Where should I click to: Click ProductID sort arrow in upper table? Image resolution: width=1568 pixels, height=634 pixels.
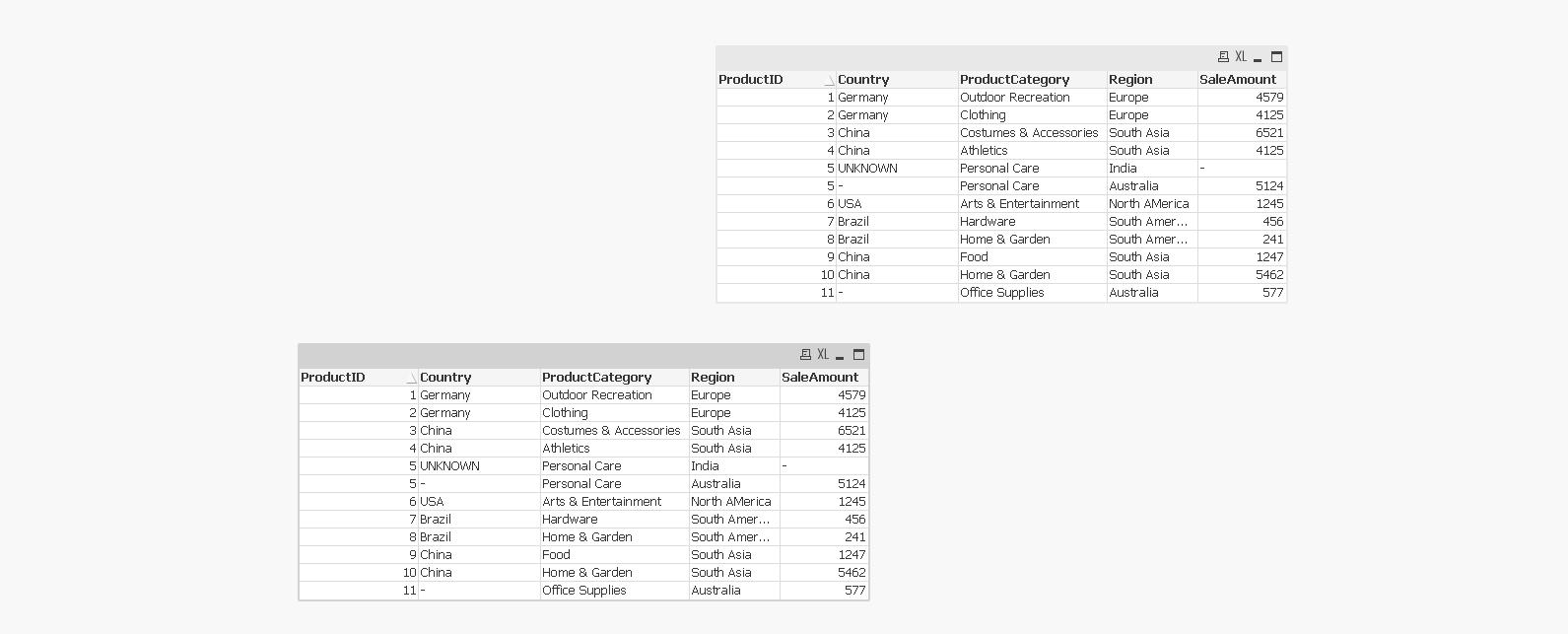tap(829, 81)
